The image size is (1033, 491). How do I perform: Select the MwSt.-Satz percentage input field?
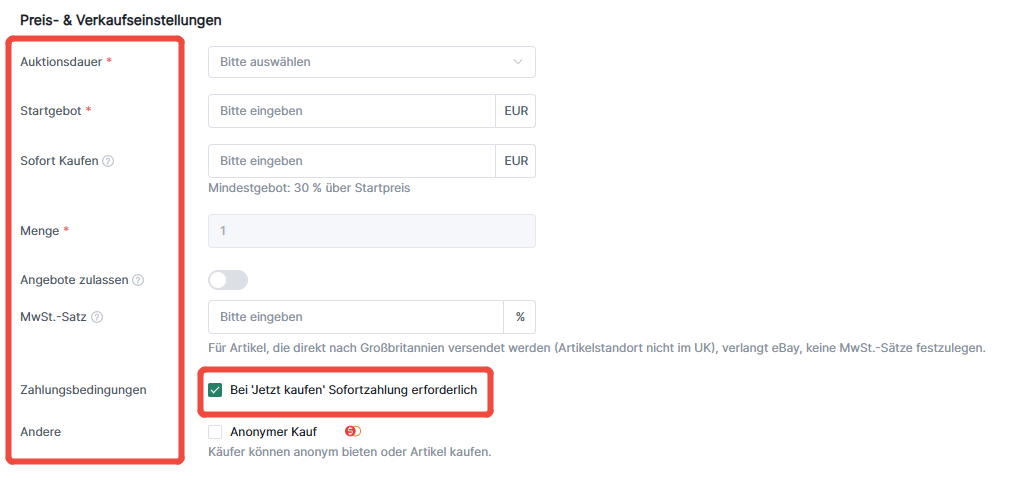pyautogui.click(x=356, y=317)
